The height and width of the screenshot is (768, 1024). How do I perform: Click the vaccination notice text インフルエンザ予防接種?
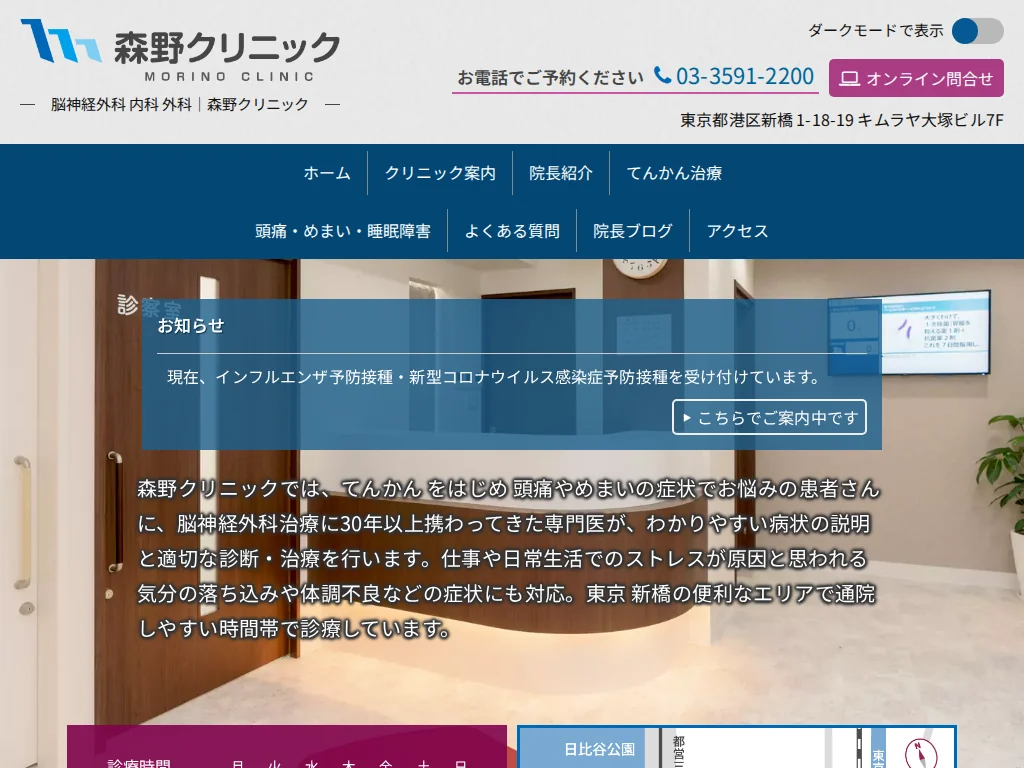point(304,377)
